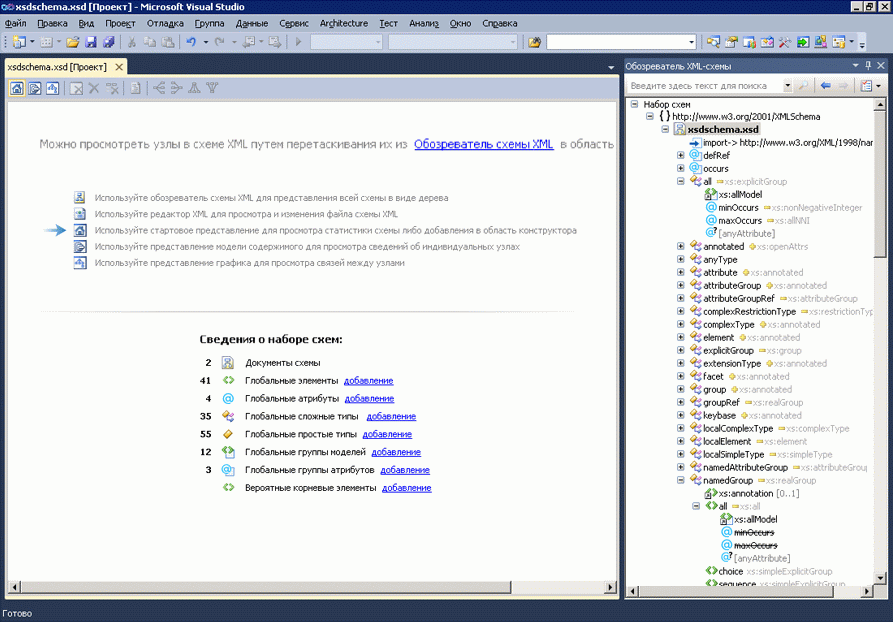Click the vertical scrollbar thumb of the schema tree
Image resolution: width=893 pixels, height=622 pixels.
pyautogui.click(x=880, y=183)
